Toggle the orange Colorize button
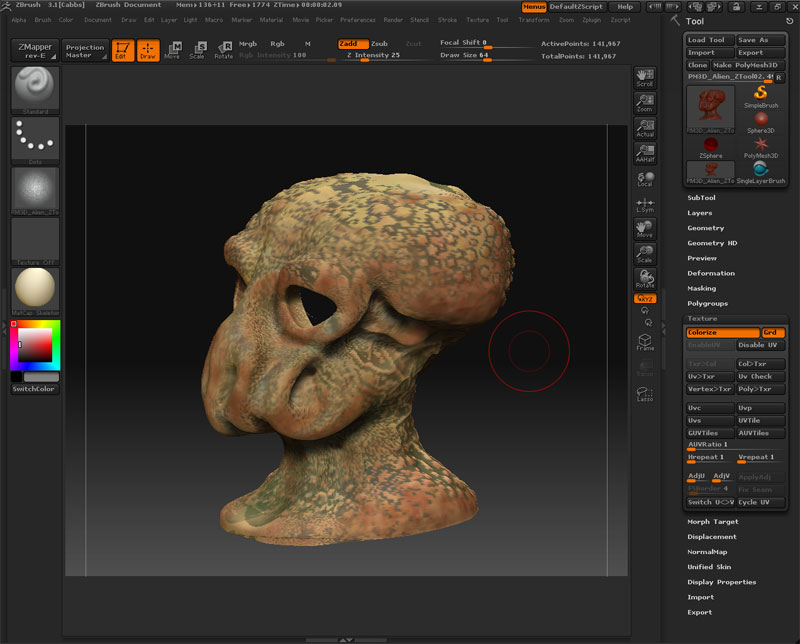Image resolution: width=800 pixels, height=644 pixels. click(722, 332)
